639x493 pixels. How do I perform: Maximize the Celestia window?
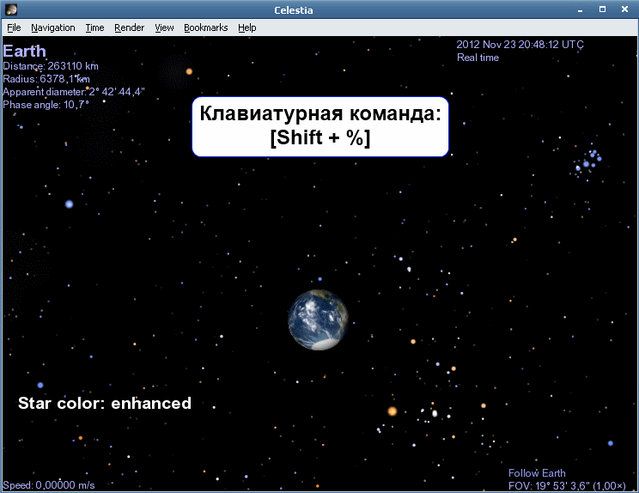pos(602,10)
